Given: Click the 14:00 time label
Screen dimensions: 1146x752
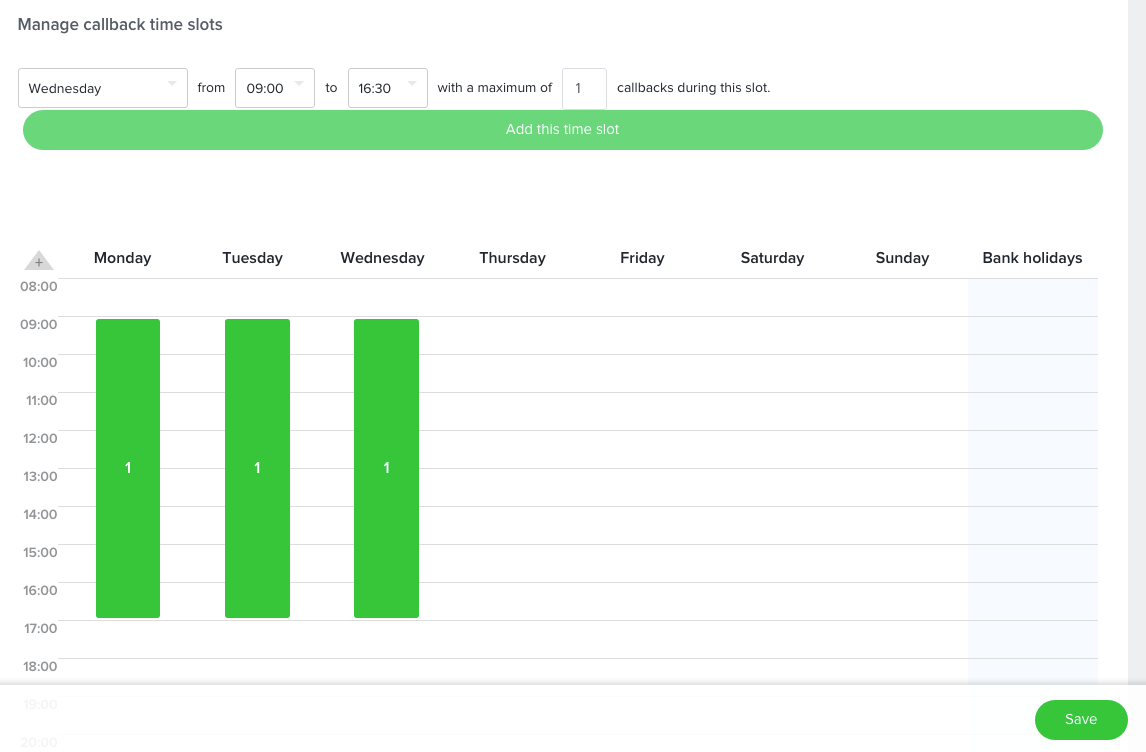Looking at the screenshot, I should pyautogui.click(x=39, y=514).
